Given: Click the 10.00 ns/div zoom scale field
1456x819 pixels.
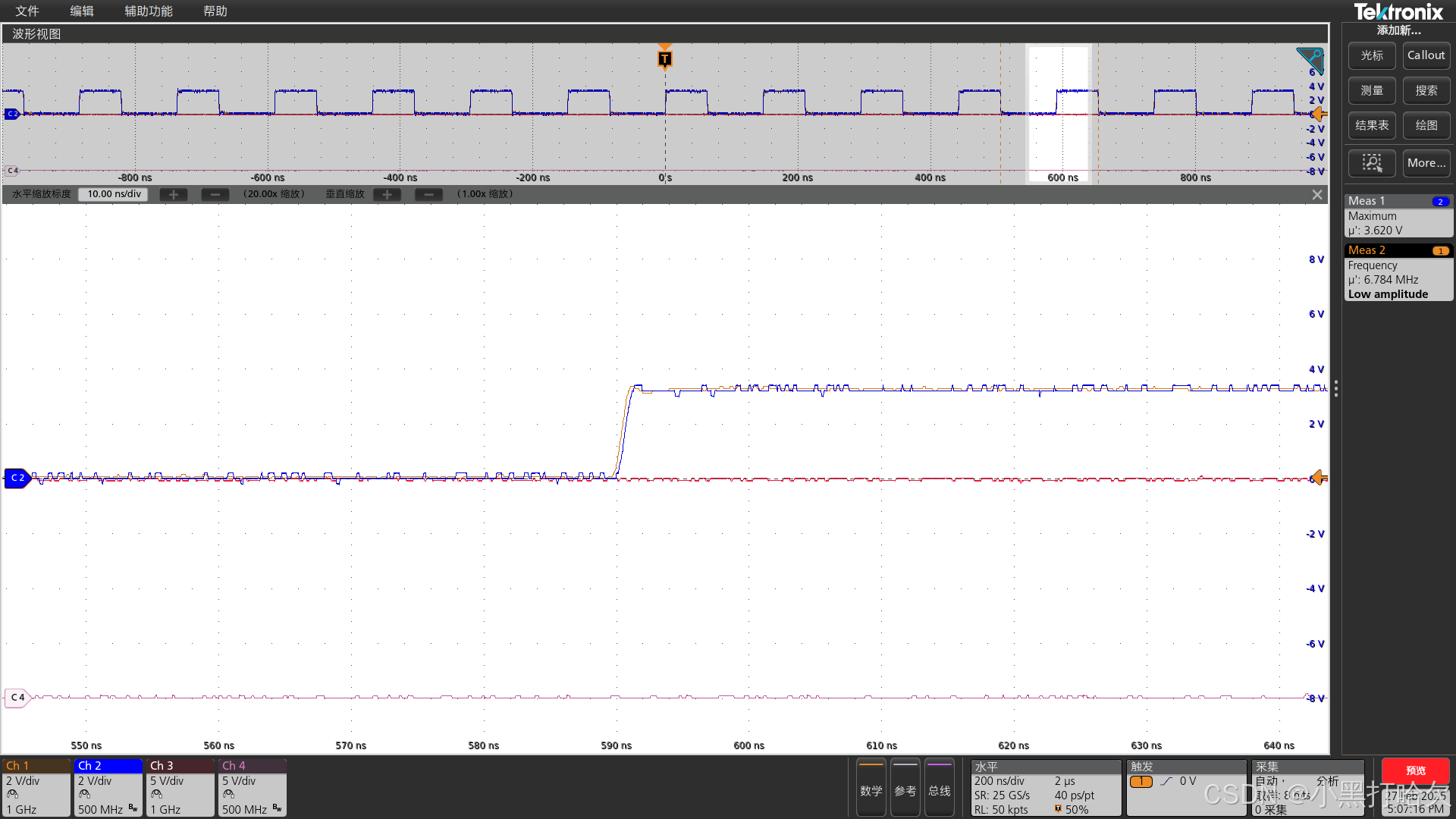Looking at the screenshot, I should point(114,194).
